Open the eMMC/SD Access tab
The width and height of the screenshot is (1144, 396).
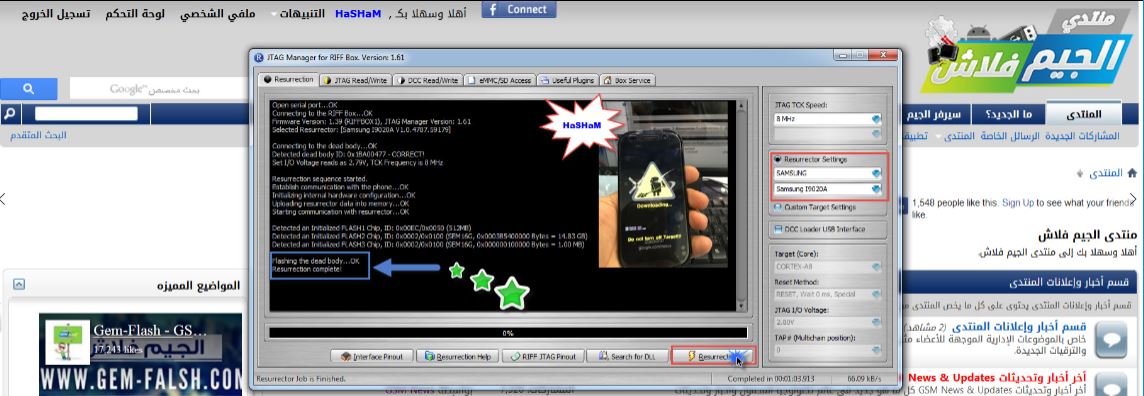[500, 80]
